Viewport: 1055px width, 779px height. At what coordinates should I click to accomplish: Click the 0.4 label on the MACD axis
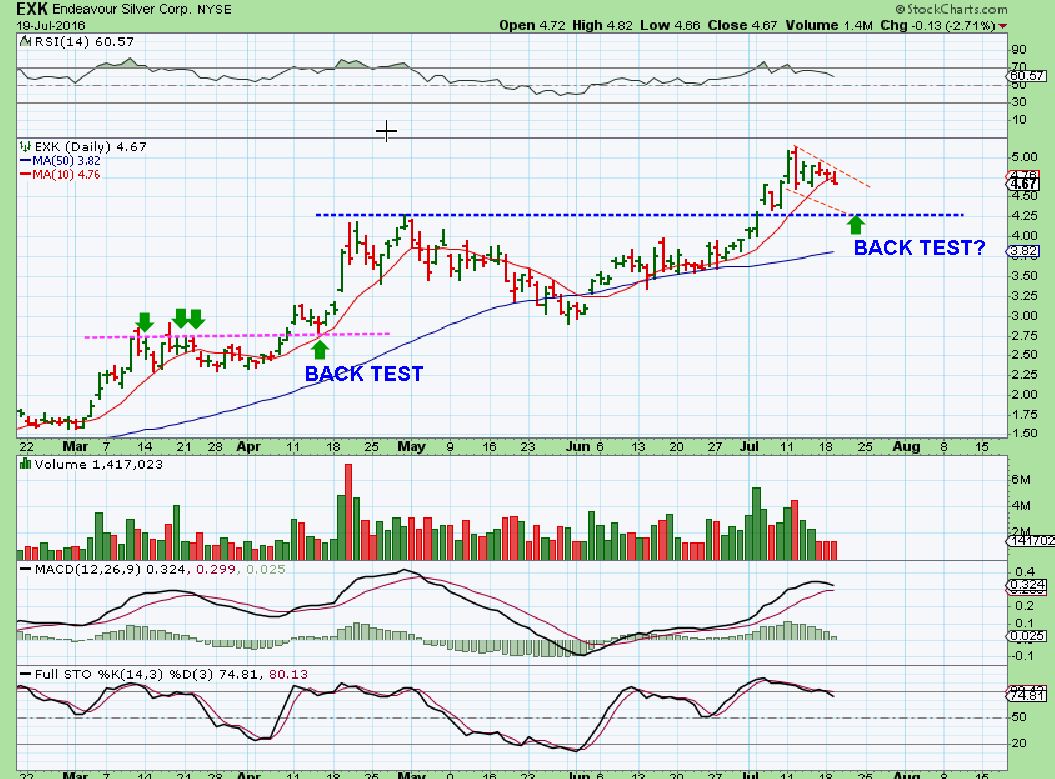pyautogui.click(x=1025, y=572)
